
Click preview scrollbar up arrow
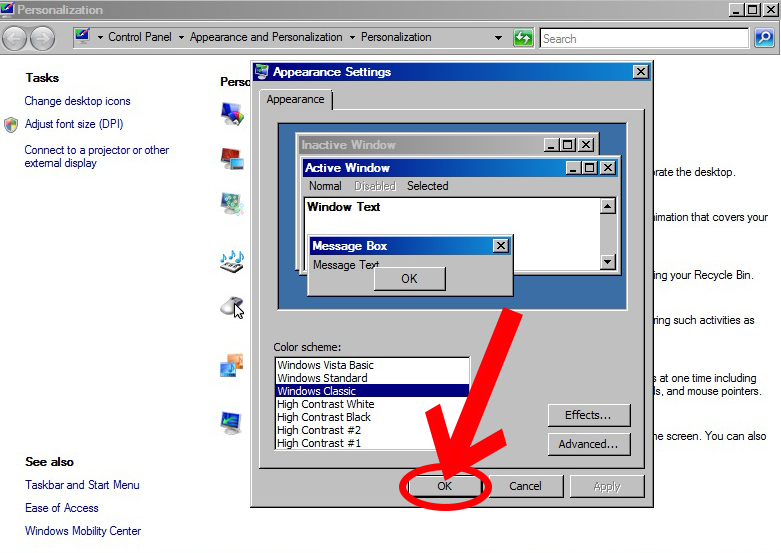[x=608, y=206]
